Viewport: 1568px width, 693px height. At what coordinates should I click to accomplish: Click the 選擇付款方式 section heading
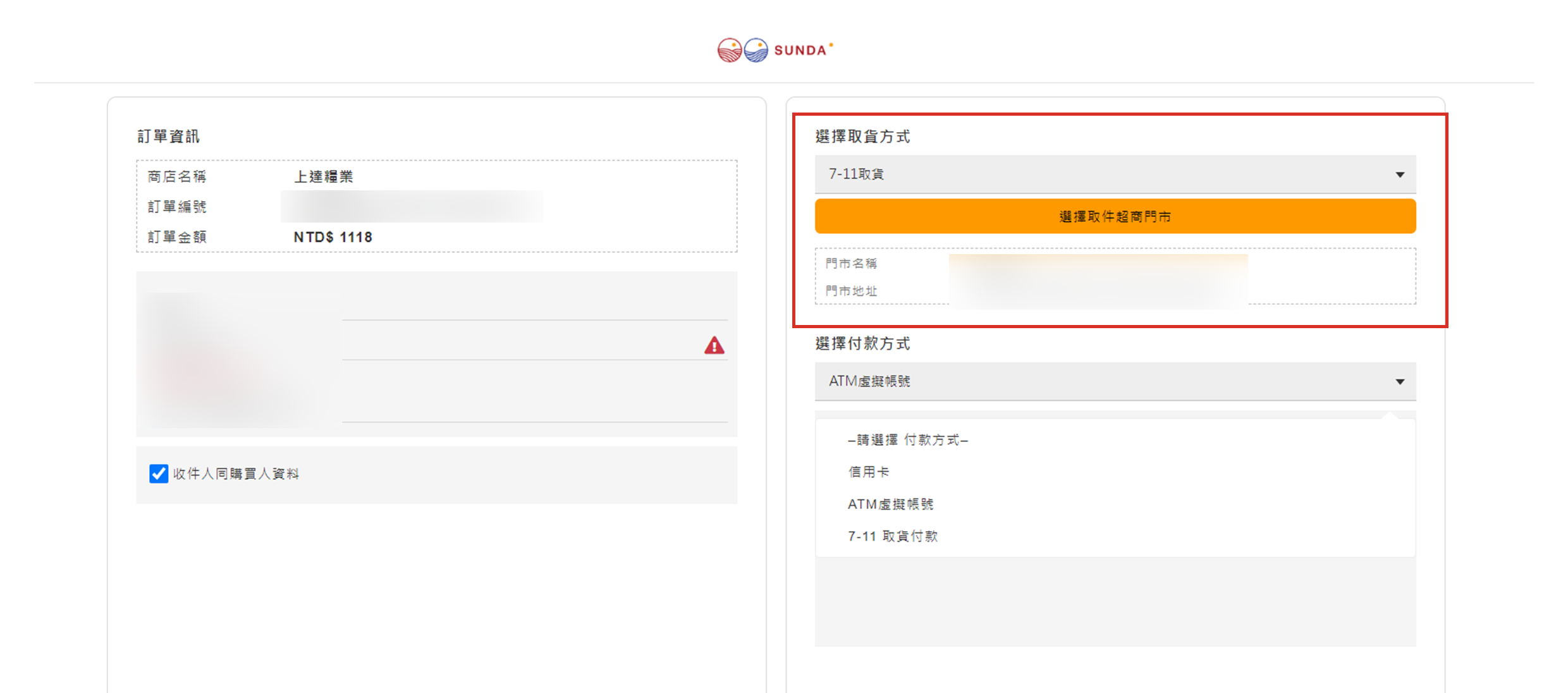(862, 343)
